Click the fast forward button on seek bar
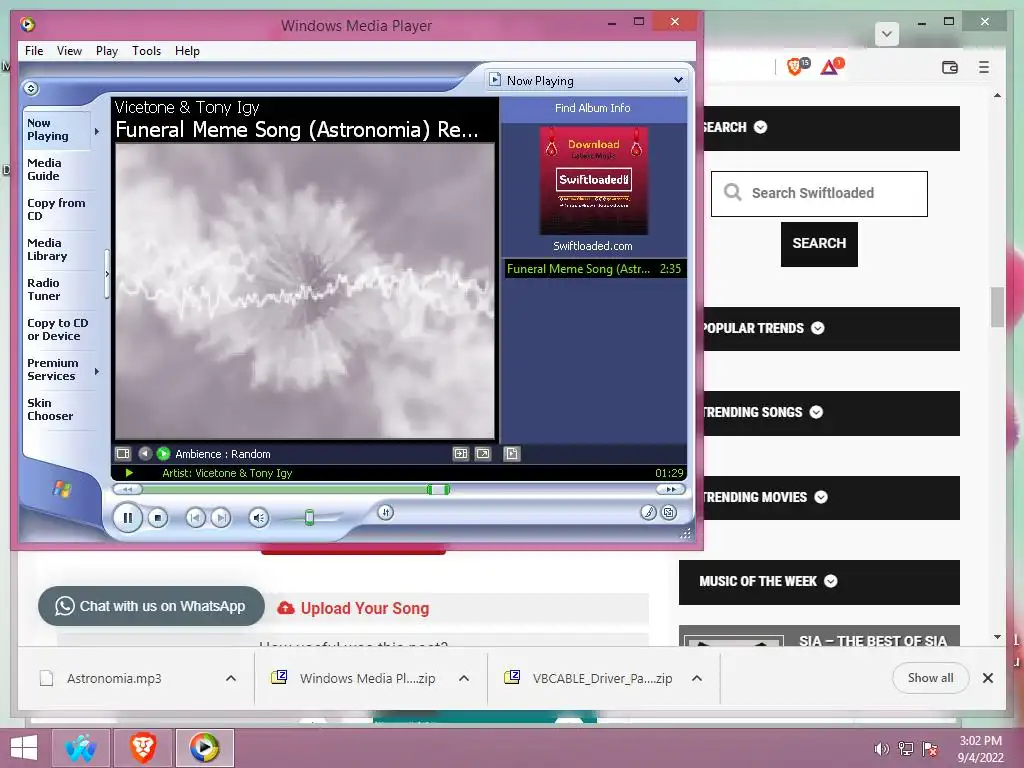The height and width of the screenshot is (768, 1024). [671, 489]
